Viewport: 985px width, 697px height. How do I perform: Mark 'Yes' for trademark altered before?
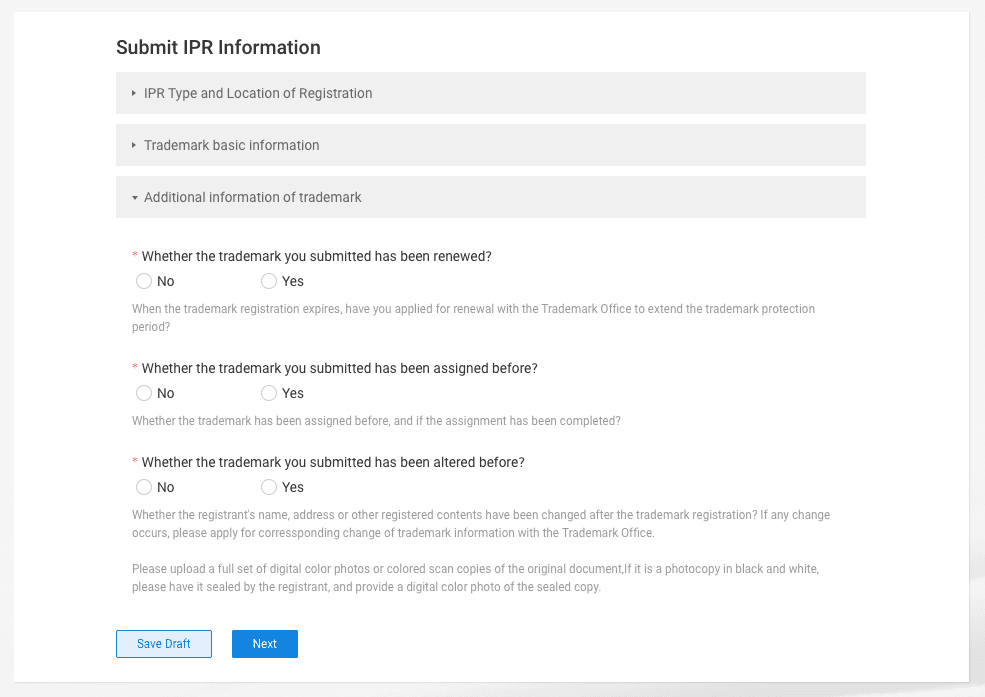point(269,487)
